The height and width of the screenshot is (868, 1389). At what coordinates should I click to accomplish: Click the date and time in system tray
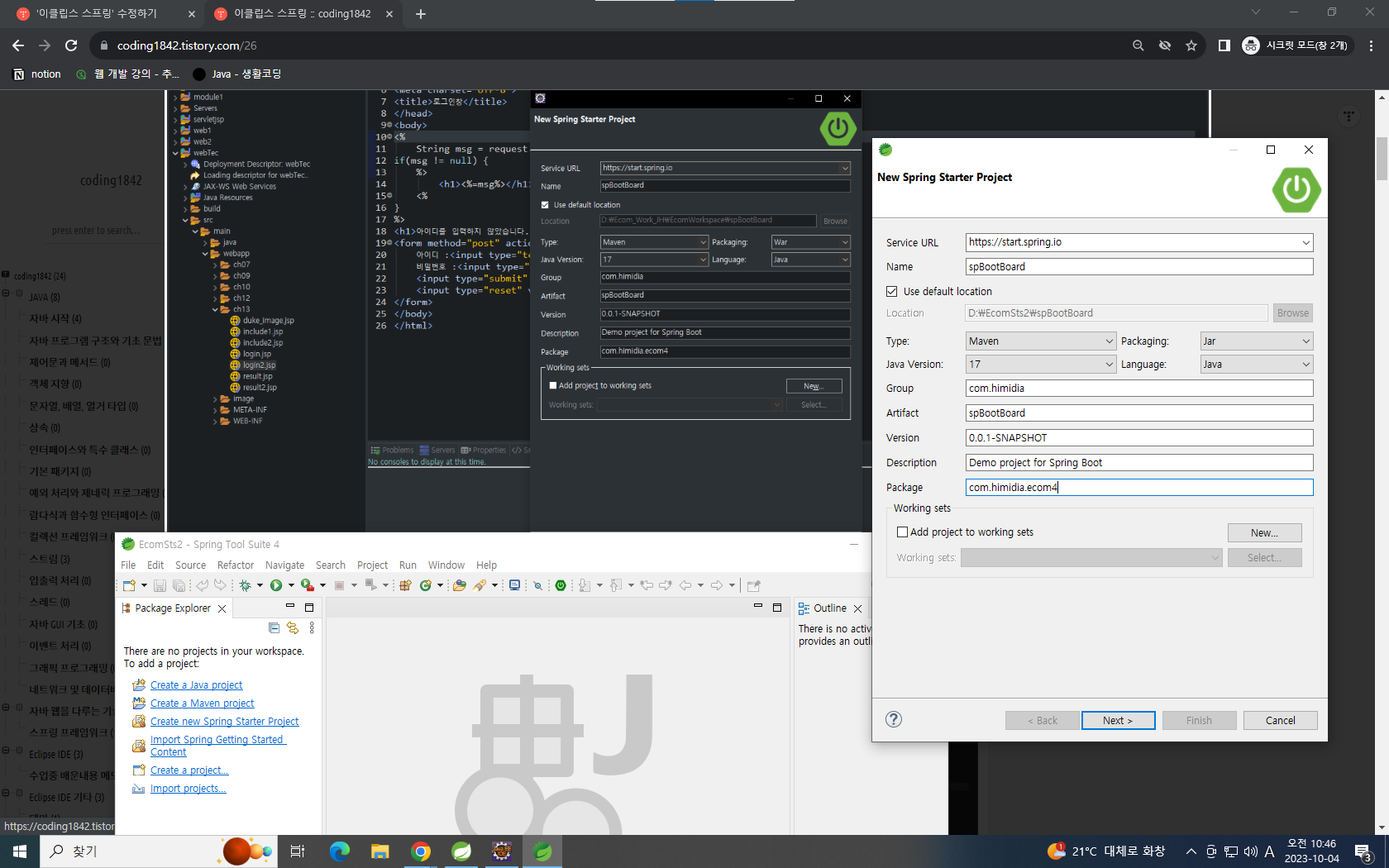[x=1312, y=851]
